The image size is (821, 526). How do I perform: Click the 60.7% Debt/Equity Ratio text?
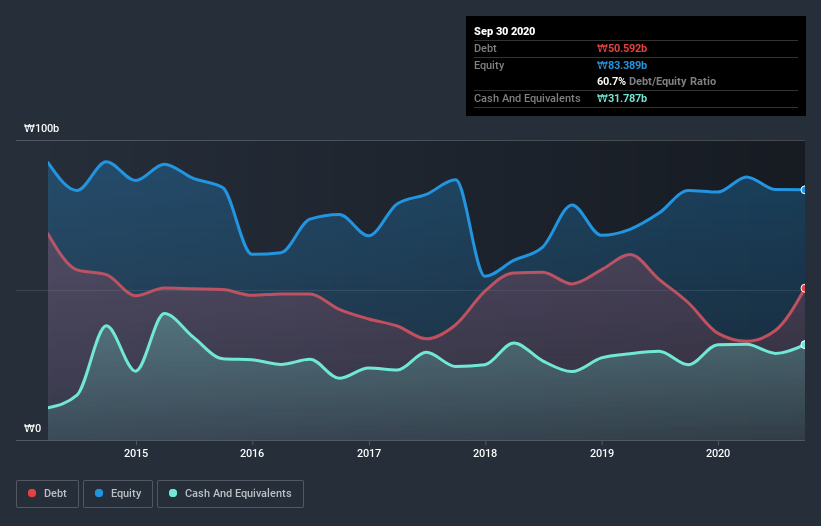point(657,81)
